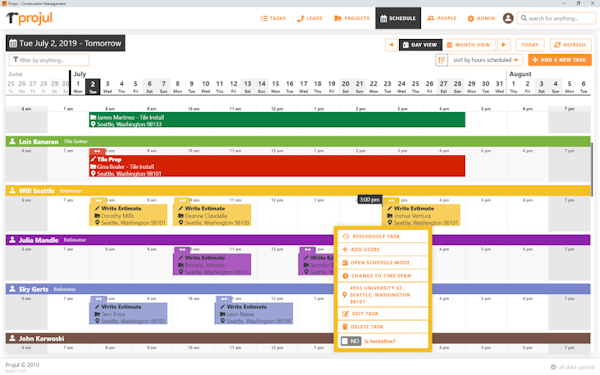Click the Will Seattle name header
This screenshot has width=600, height=375.
point(37,191)
